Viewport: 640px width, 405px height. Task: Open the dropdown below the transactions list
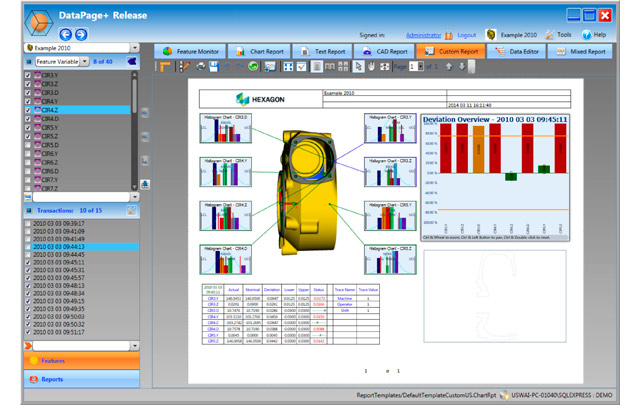point(135,346)
